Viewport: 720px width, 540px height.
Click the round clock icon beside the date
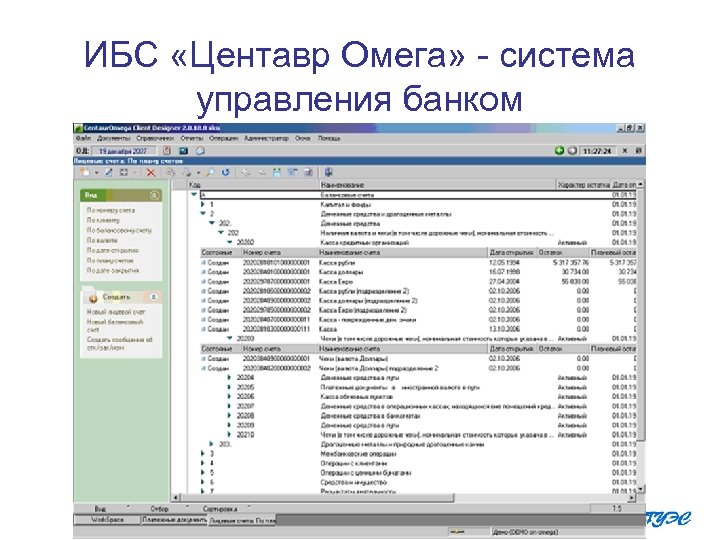[x=200, y=151]
